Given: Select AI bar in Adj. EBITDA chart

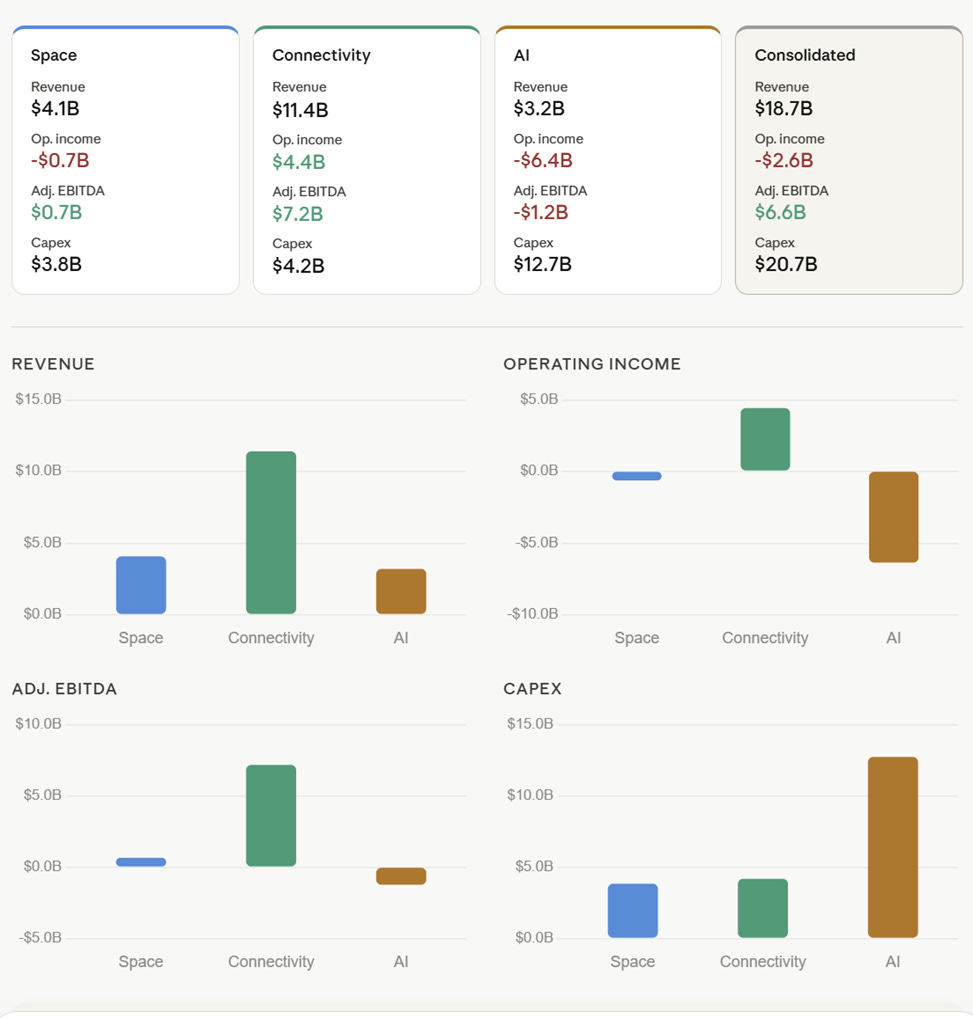Looking at the screenshot, I should tap(401, 876).
